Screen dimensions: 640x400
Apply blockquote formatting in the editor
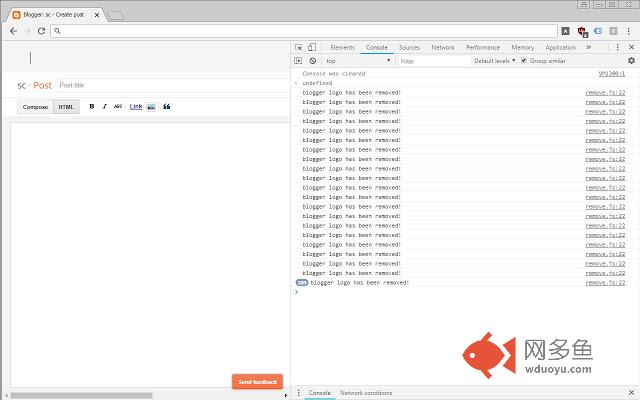(167, 107)
